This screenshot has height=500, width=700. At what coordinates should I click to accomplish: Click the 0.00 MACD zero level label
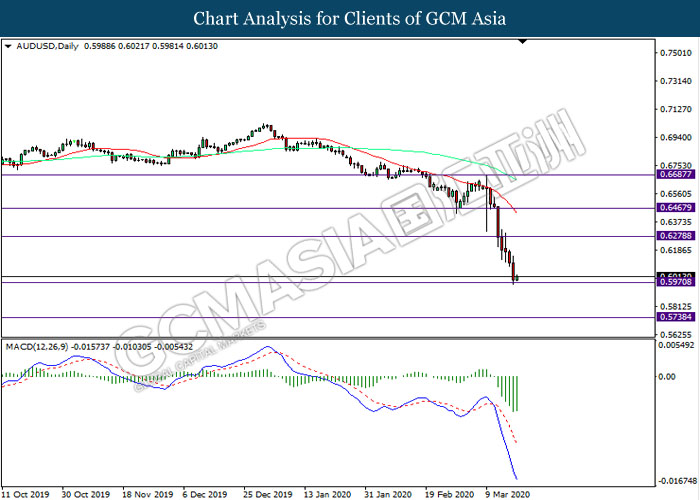point(664,377)
